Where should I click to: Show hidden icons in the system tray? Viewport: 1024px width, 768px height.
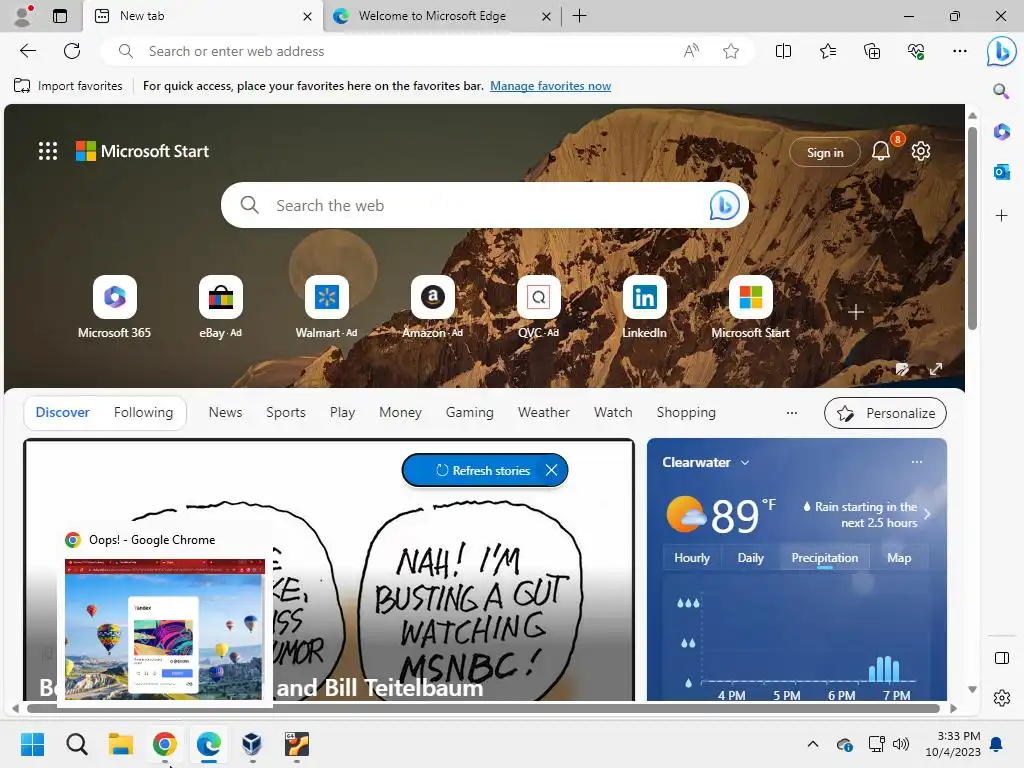tap(812, 744)
